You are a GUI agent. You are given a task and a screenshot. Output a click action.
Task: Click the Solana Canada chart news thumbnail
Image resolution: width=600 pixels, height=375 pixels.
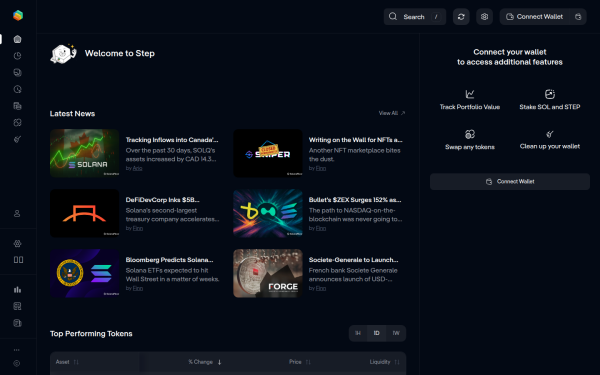pyautogui.click(x=85, y=153)
